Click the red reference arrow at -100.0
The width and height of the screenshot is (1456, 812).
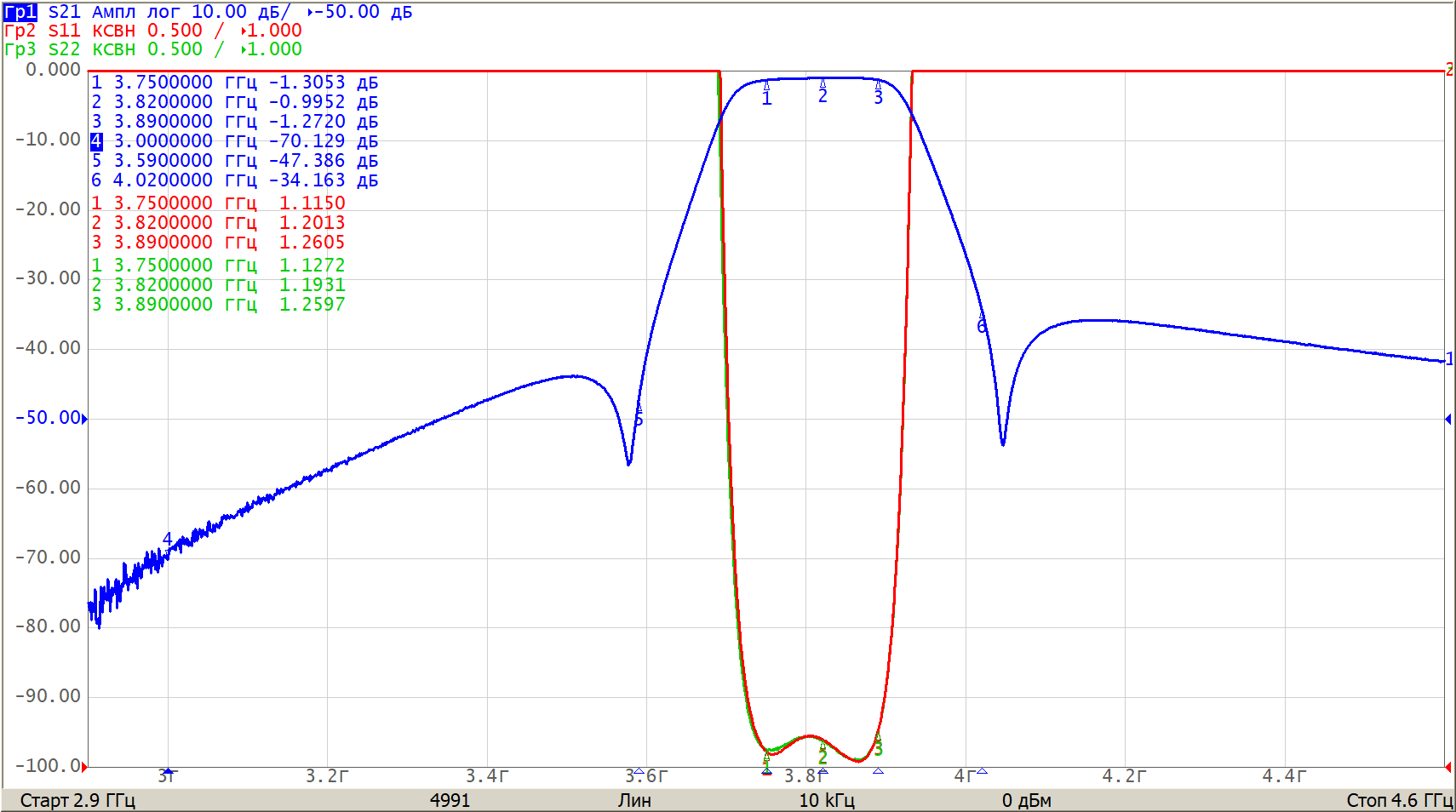(84, 766)
